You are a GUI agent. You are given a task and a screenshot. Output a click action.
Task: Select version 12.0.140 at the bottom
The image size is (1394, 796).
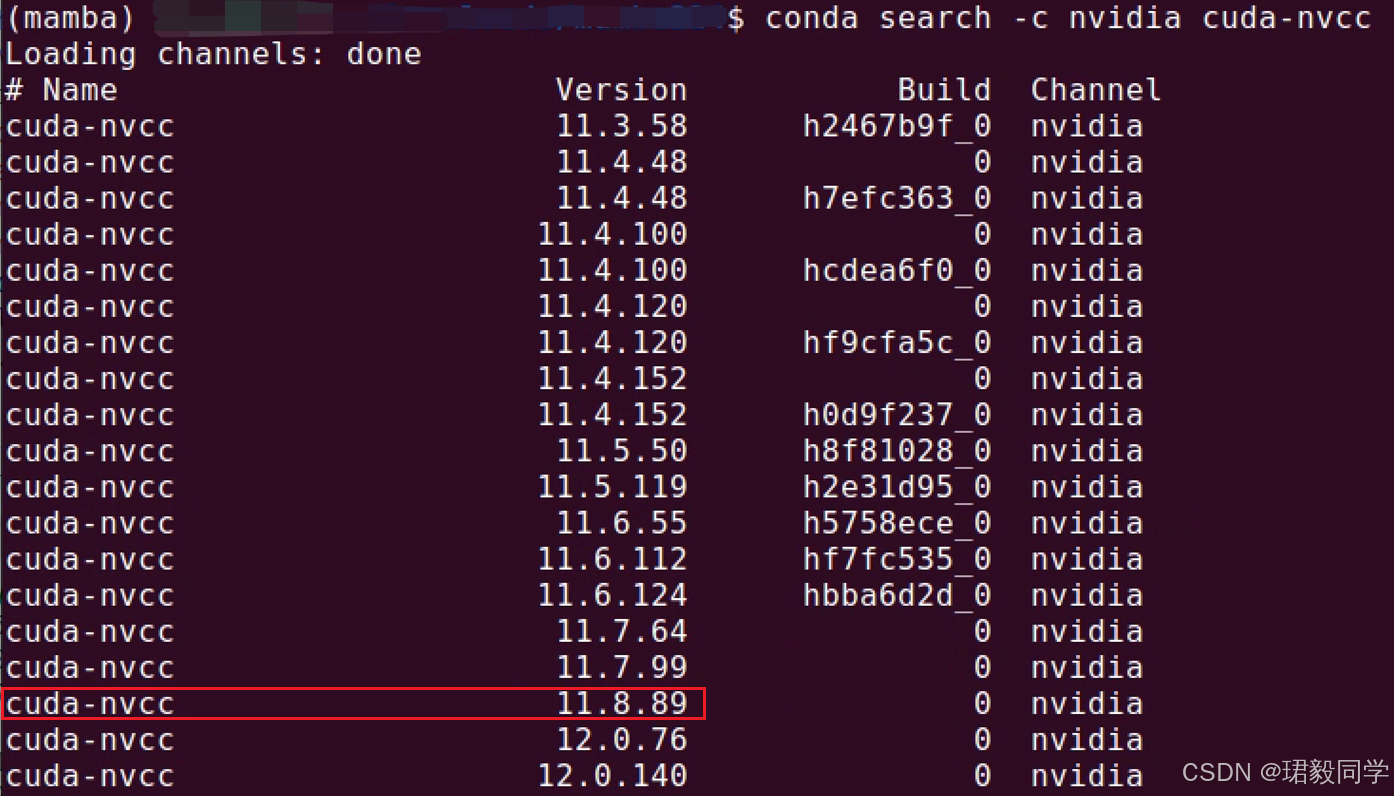613,775
